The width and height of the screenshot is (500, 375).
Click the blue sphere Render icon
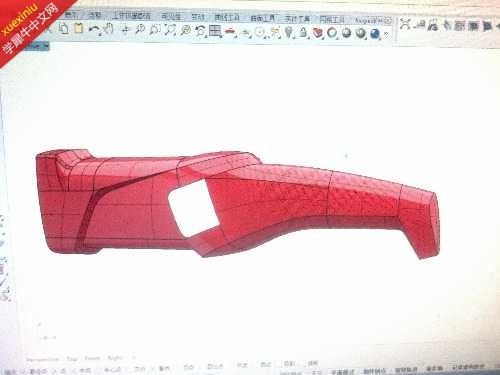(x=375, y=33)
